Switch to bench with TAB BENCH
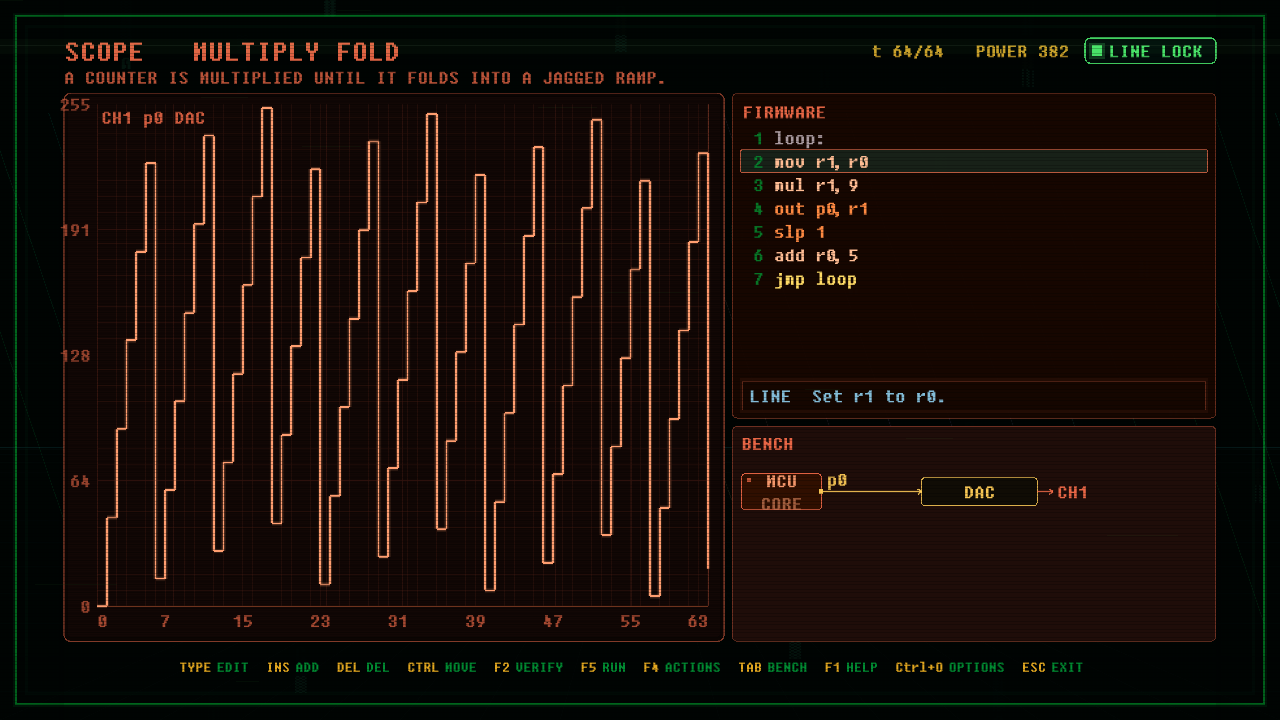Screen dimensions: 1280x720 coord(773,667)
